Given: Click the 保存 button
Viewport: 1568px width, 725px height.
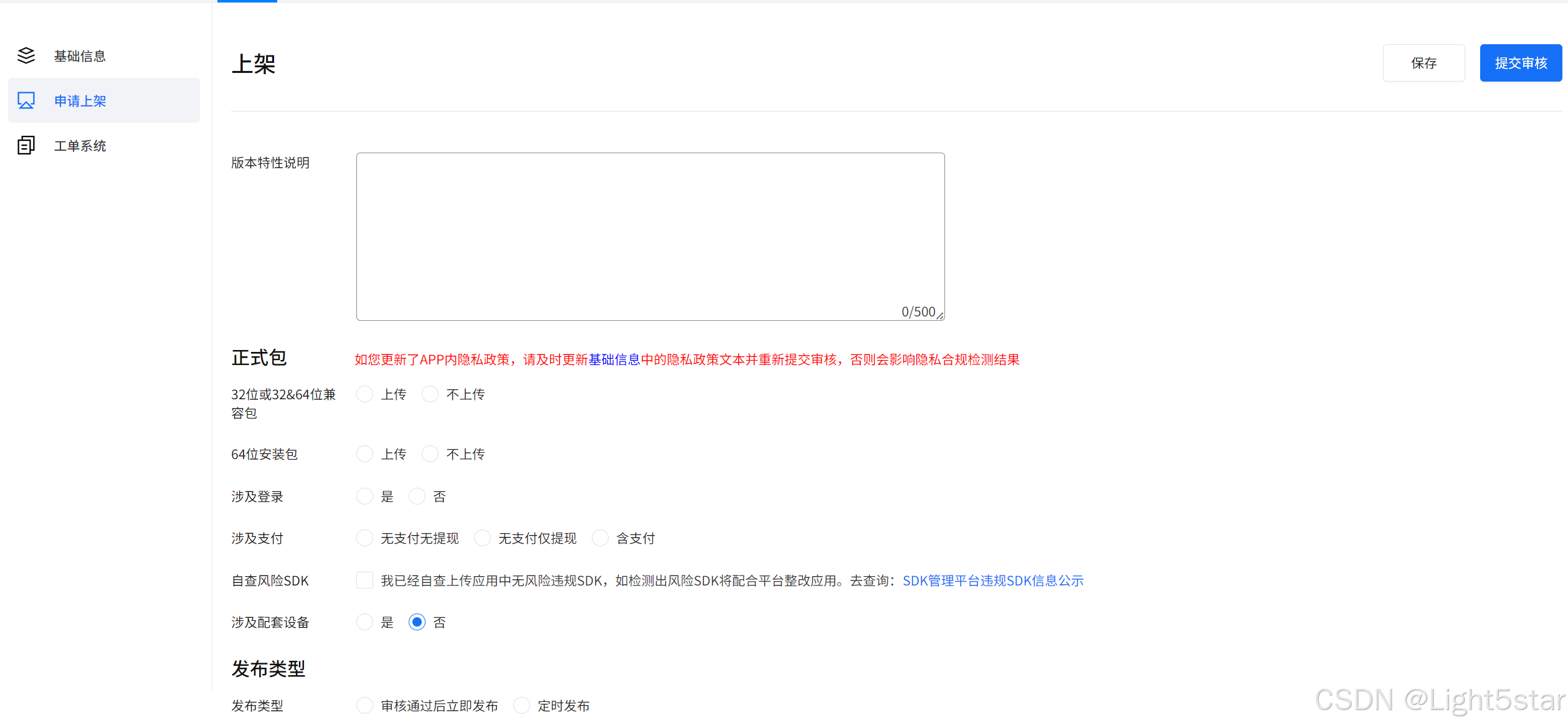Looking at the screenshot, I should (1423, 63).
